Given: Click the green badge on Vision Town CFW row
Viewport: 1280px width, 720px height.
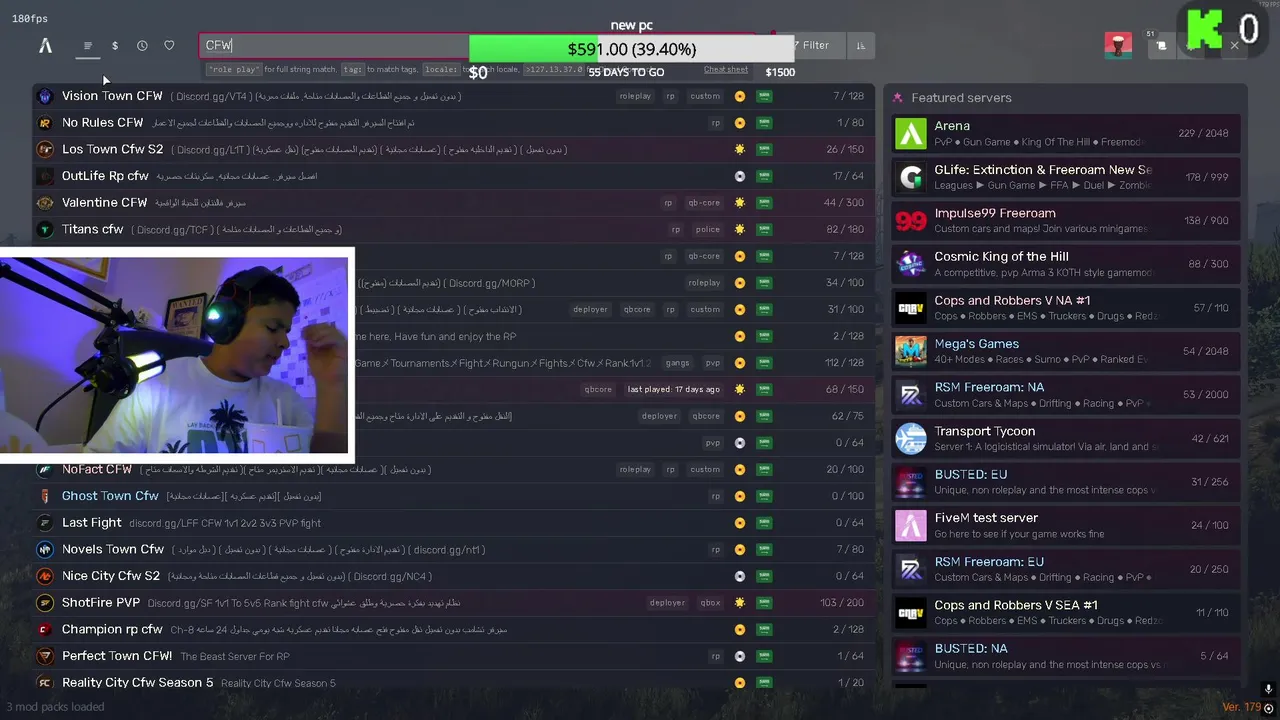Looking at the screenshot, I should click(x=764, y=96).
